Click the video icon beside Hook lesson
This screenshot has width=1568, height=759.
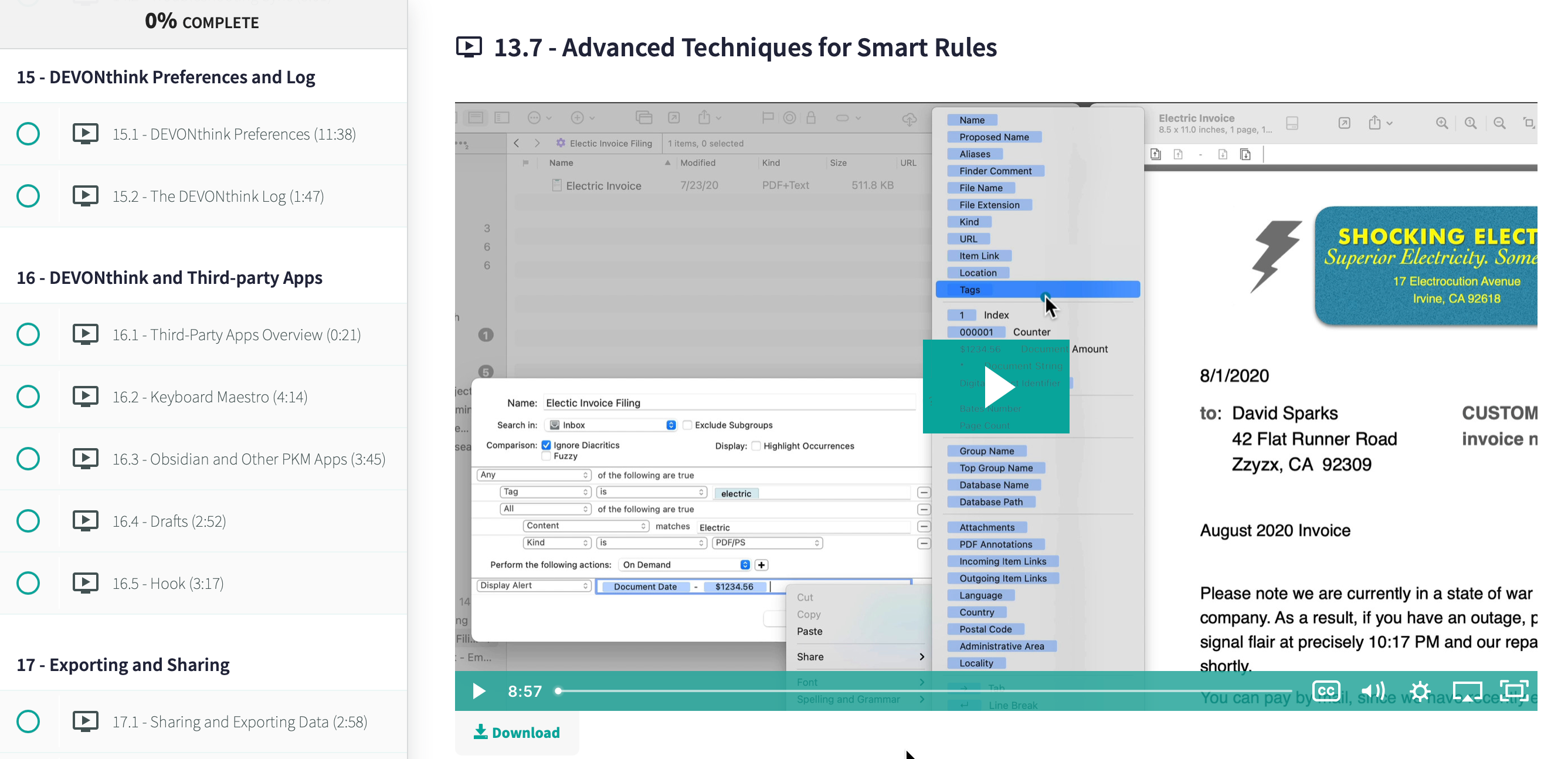coord(85,582)
